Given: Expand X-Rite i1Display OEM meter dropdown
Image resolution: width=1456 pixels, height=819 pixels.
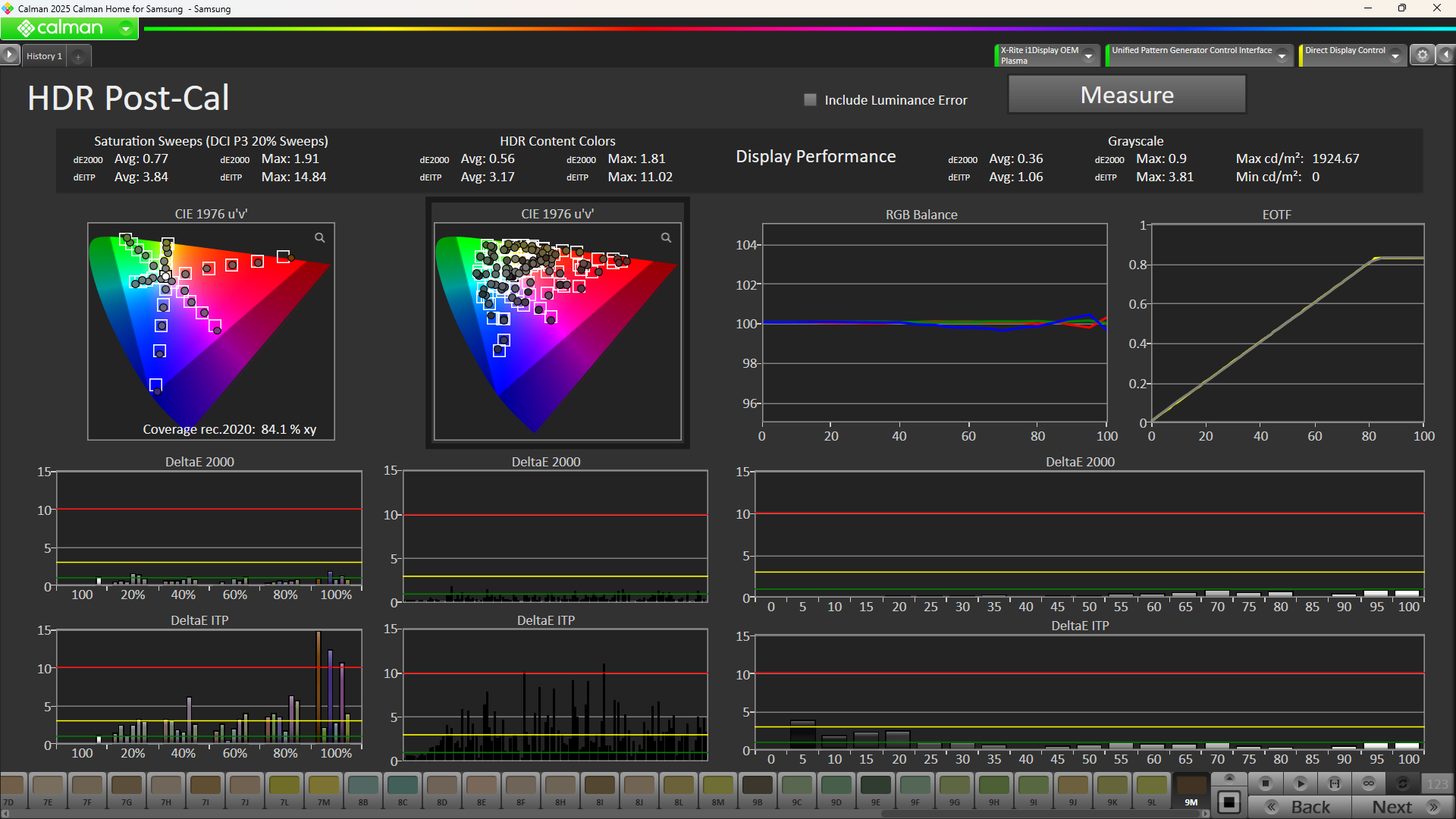Looking at the screenshot, I should [x=1089, y=56].
